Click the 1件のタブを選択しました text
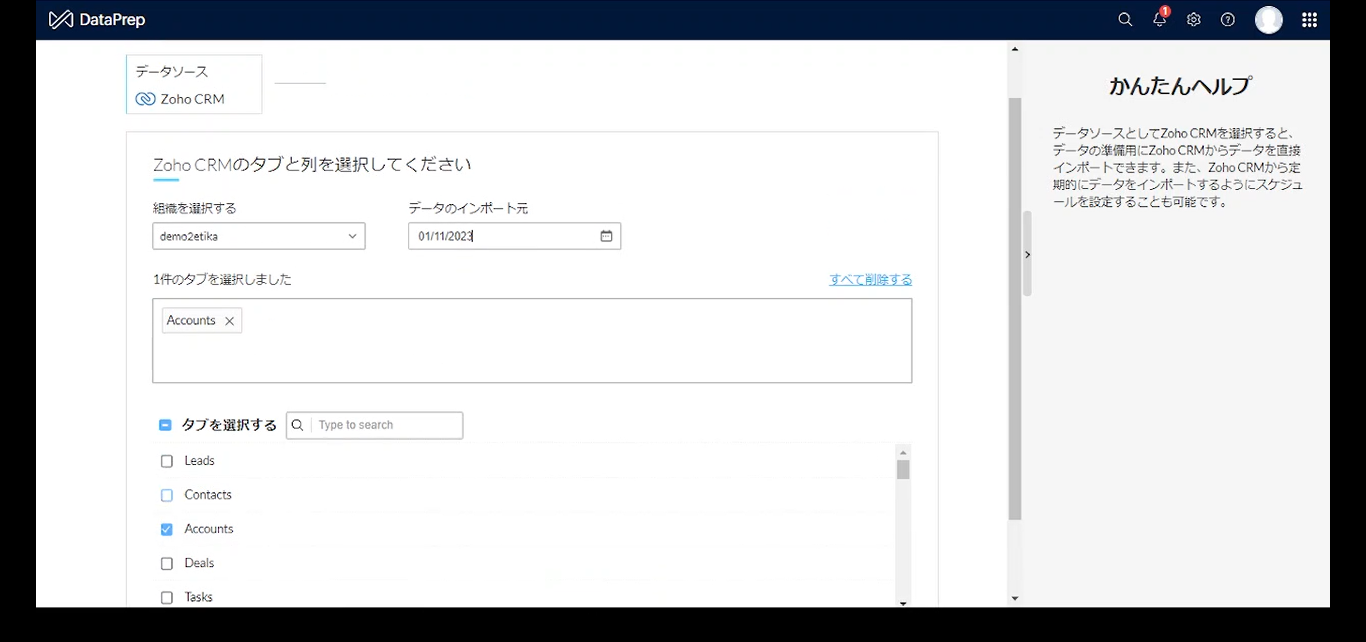1366x642 pixels. [222, 280]
